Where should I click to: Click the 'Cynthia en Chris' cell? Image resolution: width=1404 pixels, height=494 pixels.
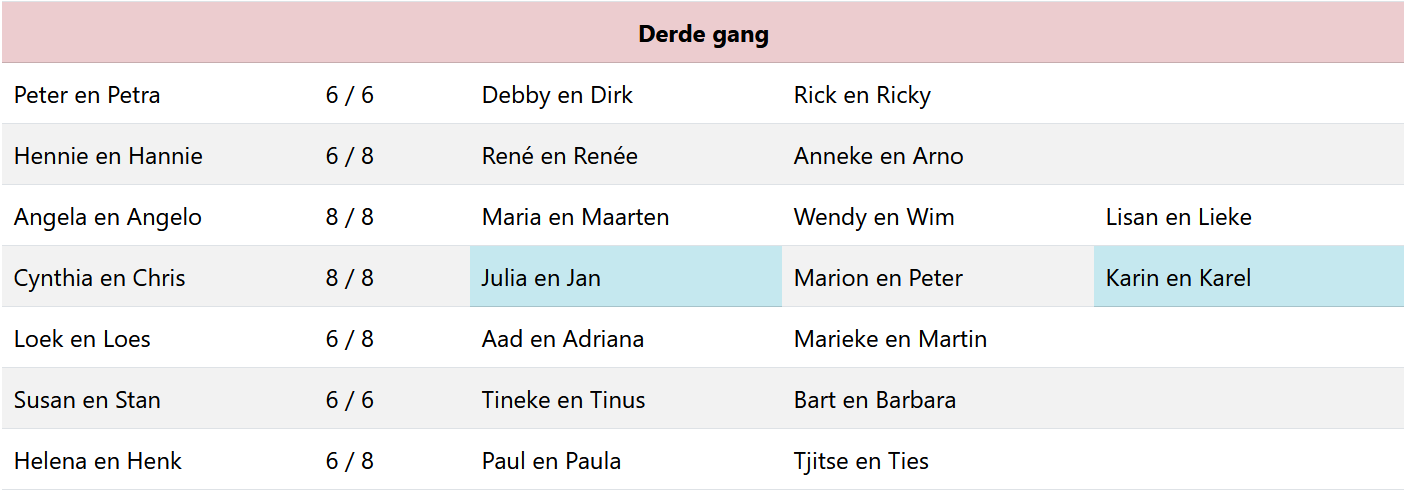(x=99, y=278)
